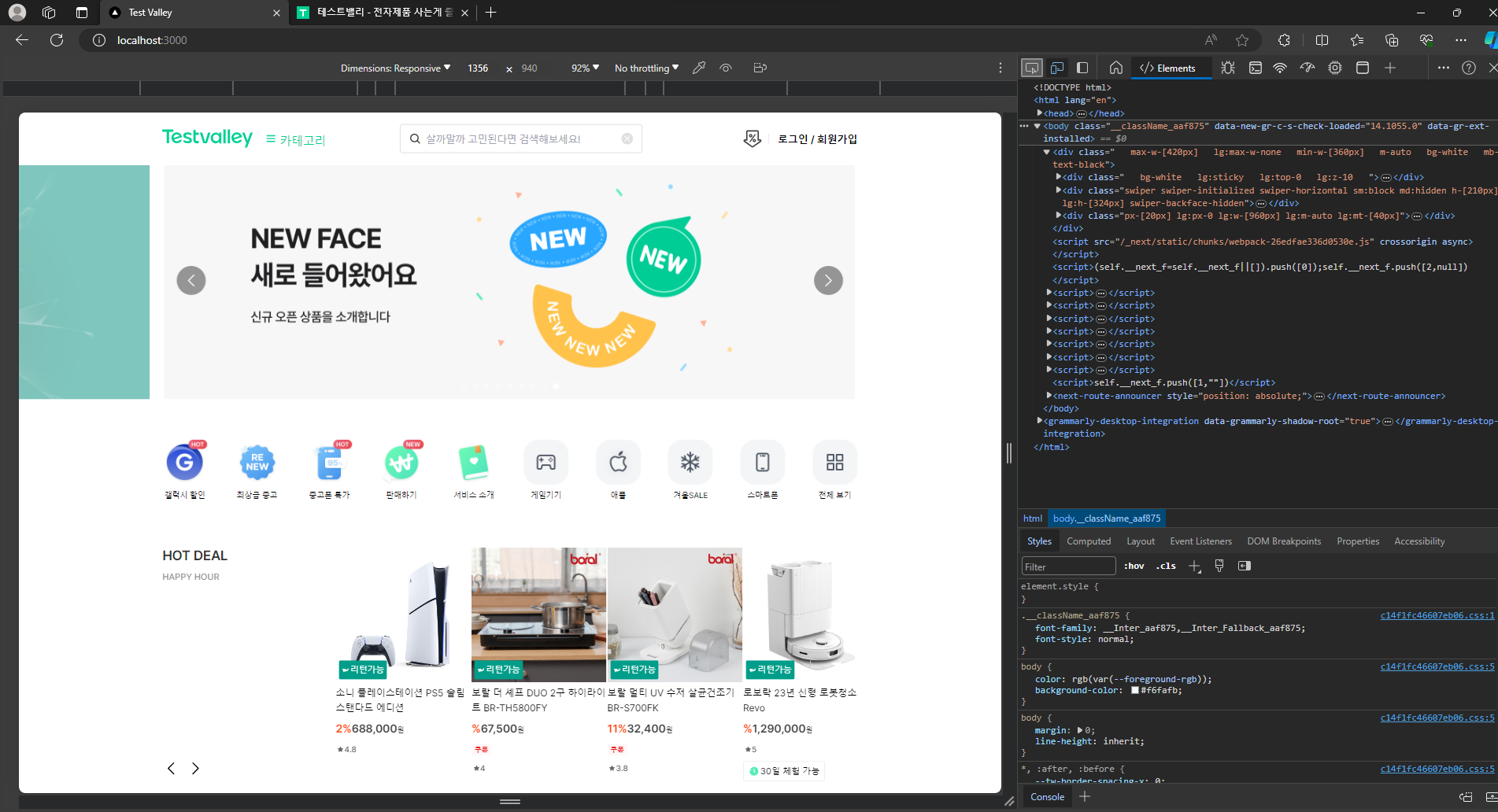Open the Properties tab
This screenshot has height=812, width=1498.
[1358, 541]
